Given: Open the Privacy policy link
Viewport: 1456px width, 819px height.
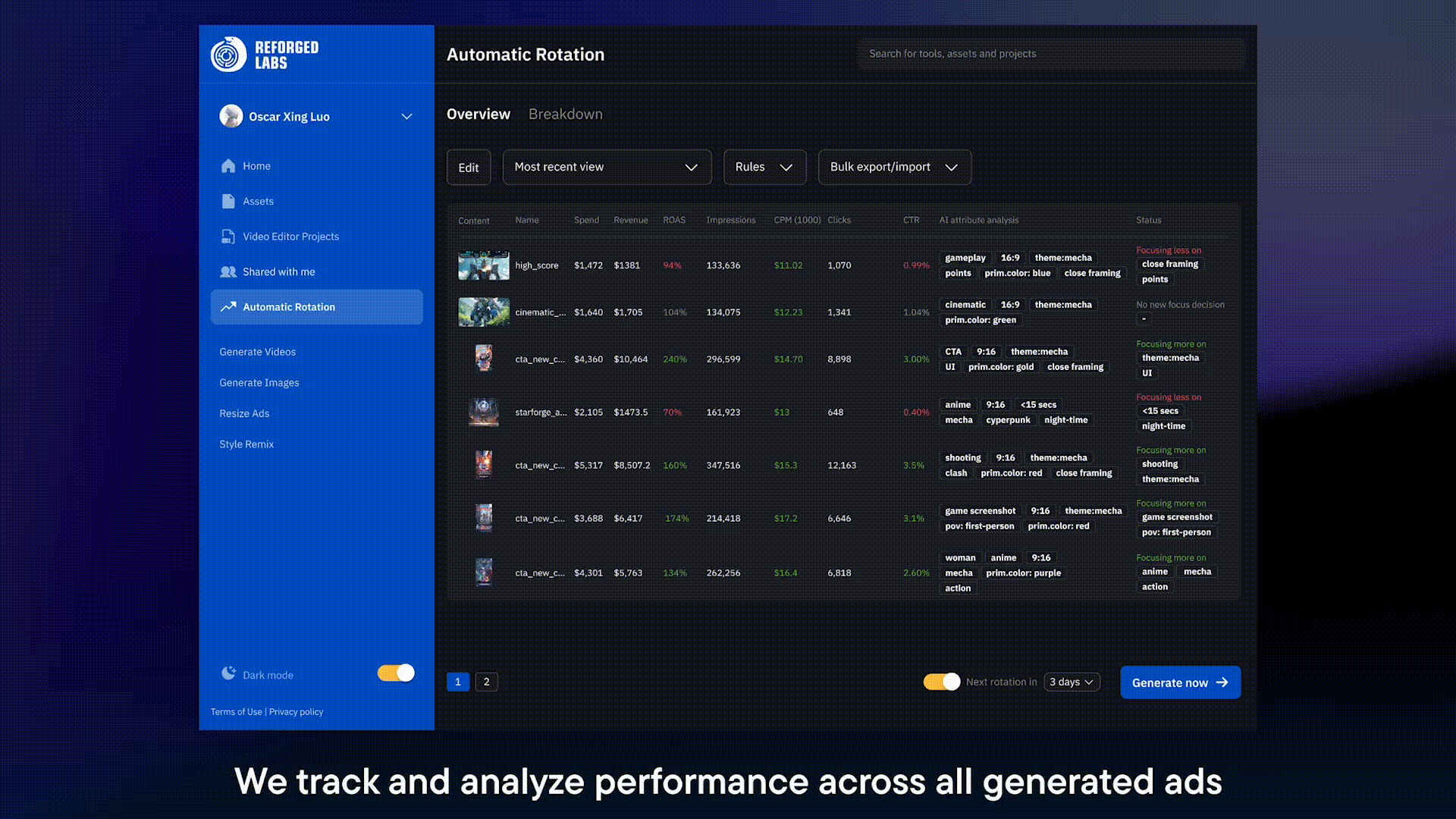Looking at the screenshot, I should tap(296, 712).
